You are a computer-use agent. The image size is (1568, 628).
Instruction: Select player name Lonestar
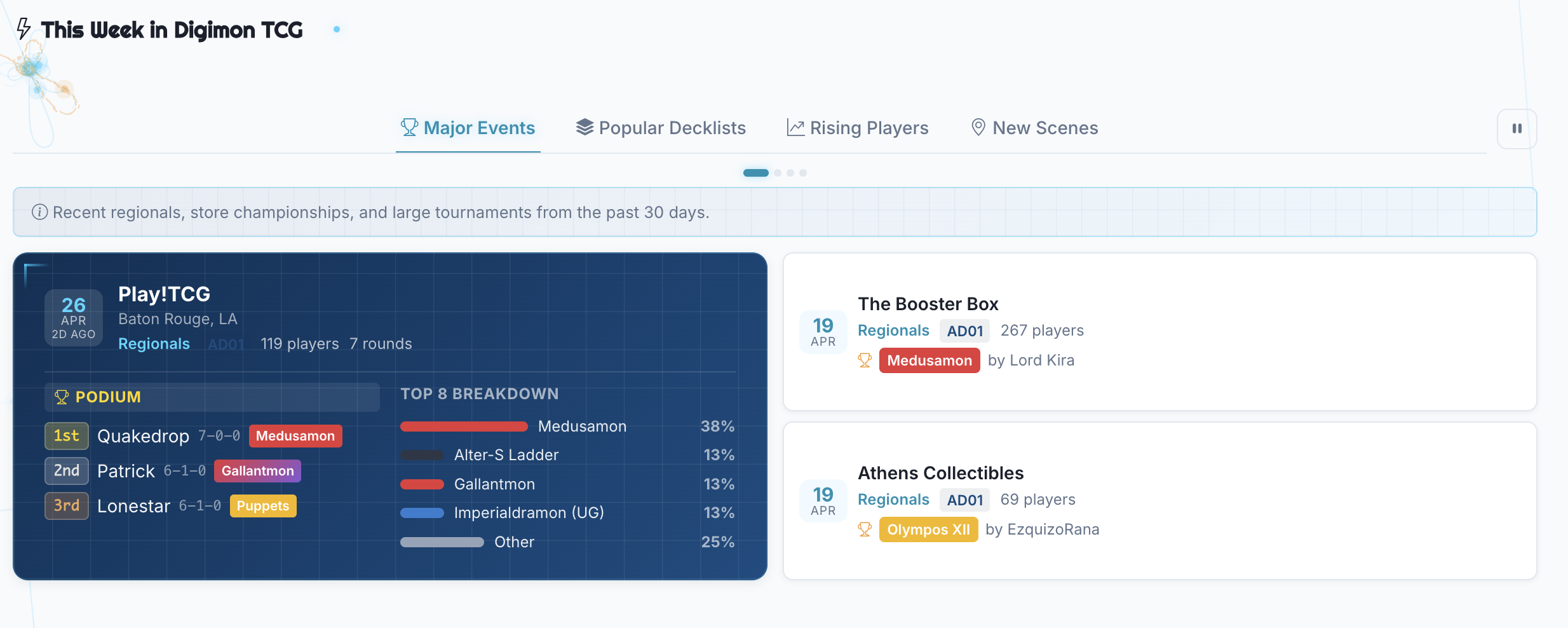[133, 506]
